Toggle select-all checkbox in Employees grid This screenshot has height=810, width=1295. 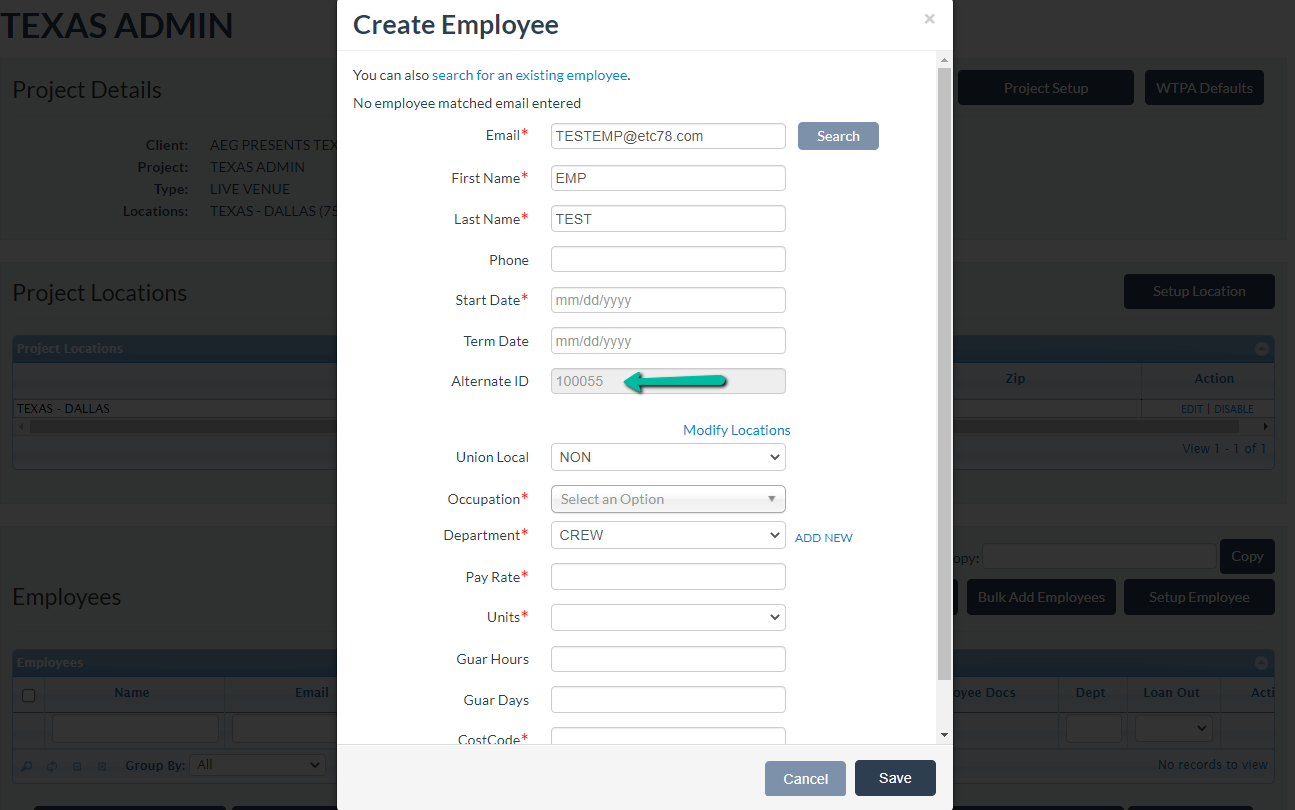tap(28, 695)
